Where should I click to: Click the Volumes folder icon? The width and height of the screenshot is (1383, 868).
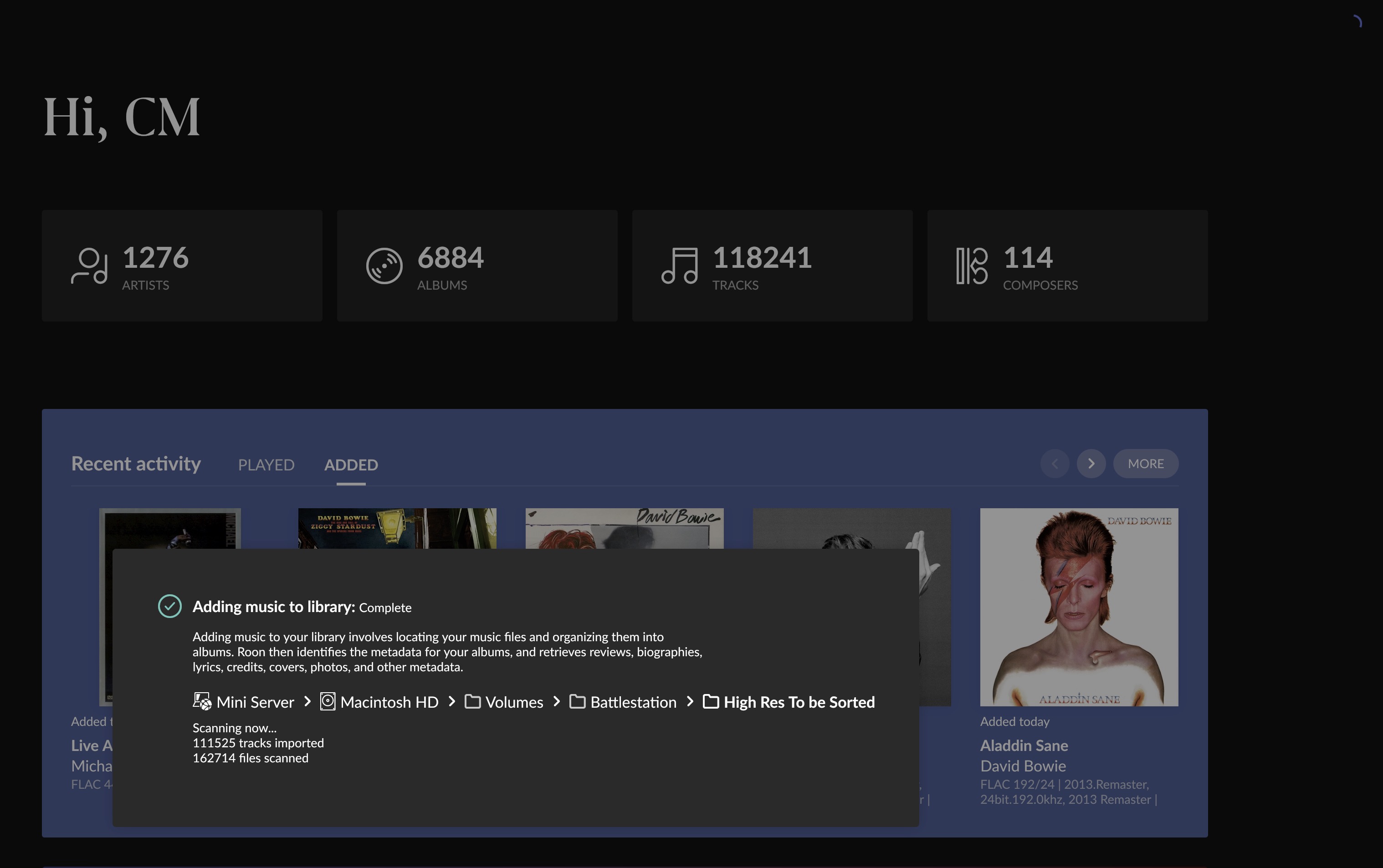click(472, 701)
